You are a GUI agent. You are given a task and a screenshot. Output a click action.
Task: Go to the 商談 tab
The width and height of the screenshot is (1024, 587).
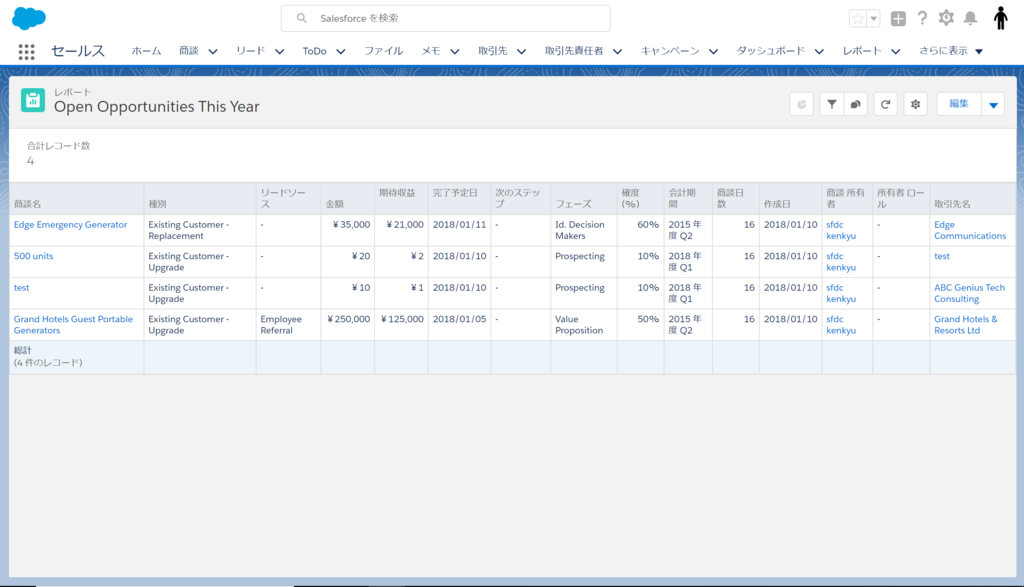(189, 51)
